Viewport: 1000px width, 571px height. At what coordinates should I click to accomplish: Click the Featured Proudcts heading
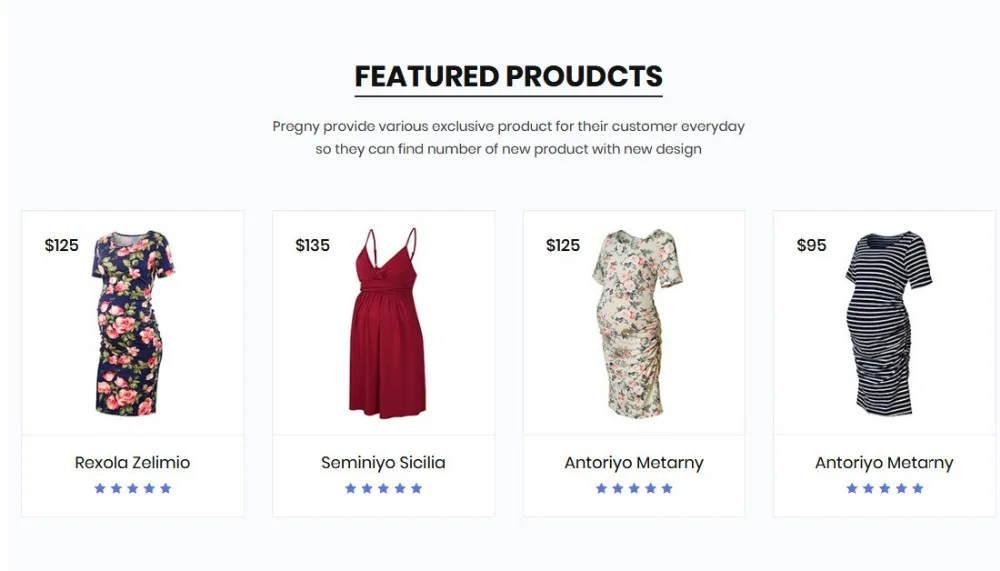(x=508, y=77)
